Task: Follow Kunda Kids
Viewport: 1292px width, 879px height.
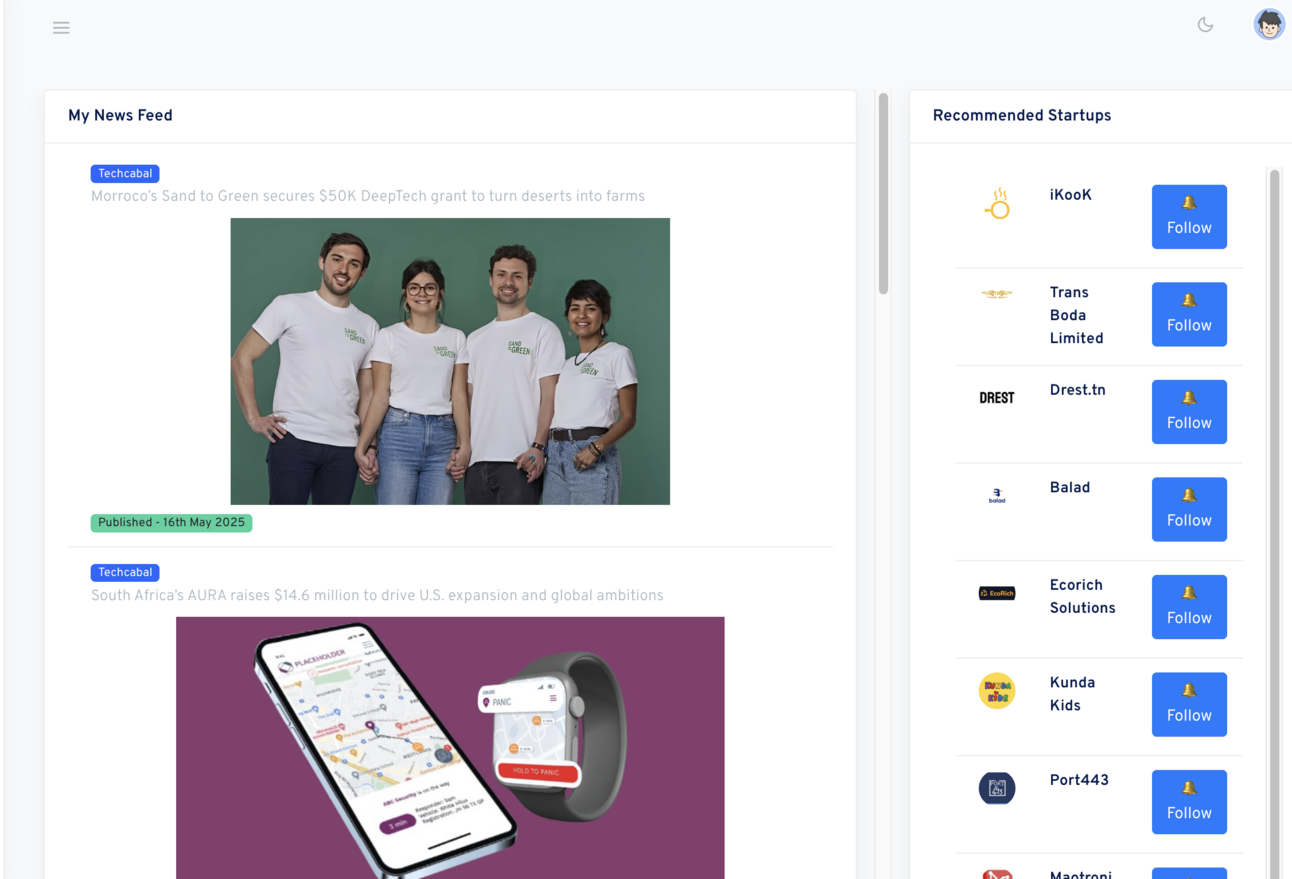Action: point(1189,705)
